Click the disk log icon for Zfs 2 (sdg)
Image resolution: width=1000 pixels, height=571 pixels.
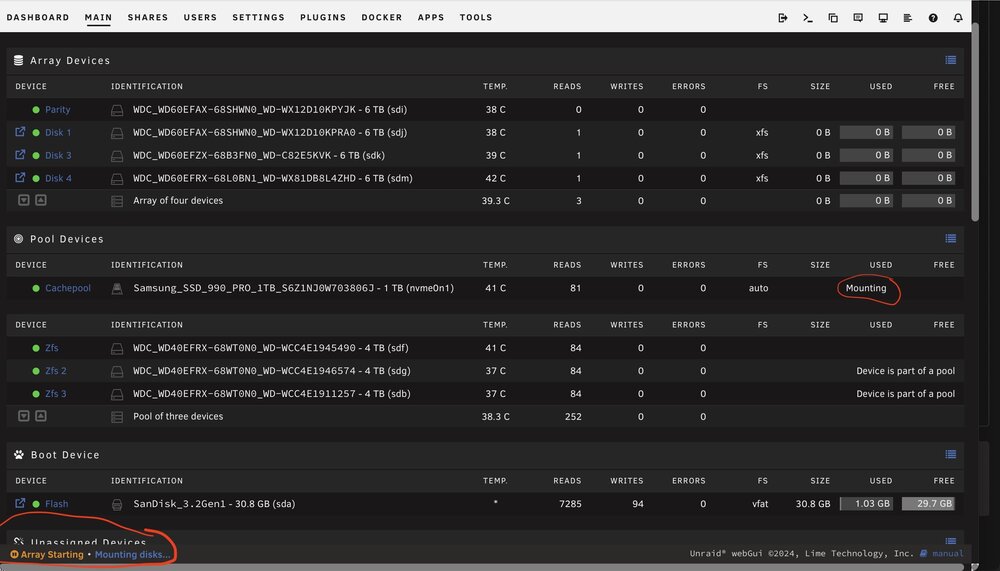coord(117,372)
